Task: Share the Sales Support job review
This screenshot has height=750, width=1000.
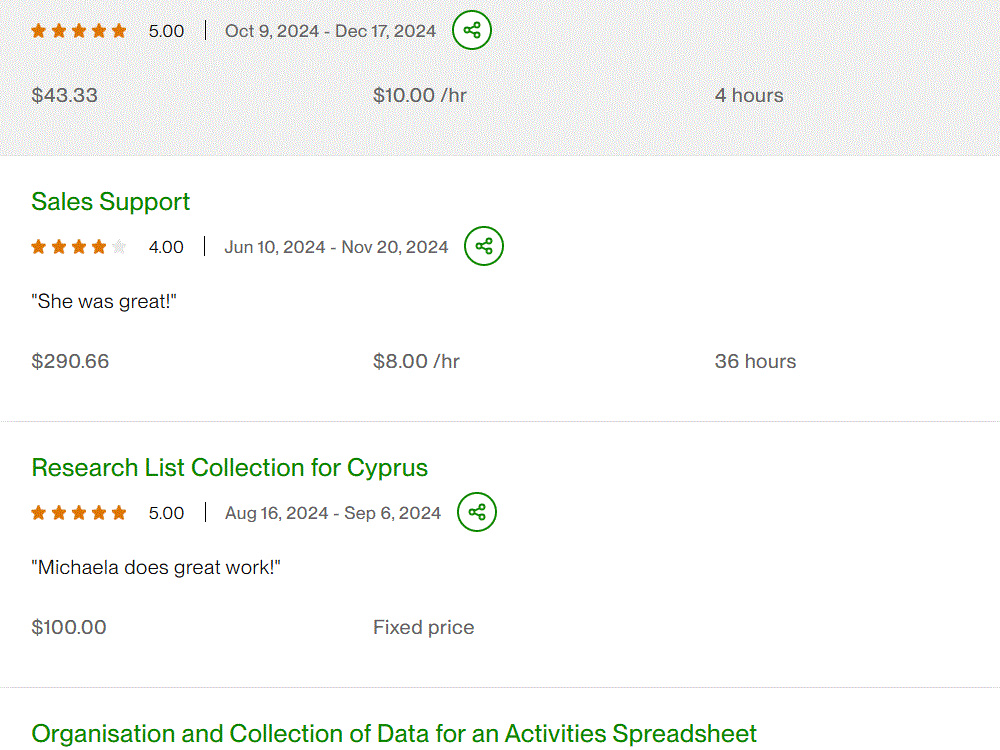Action: [x=484, y=246]
